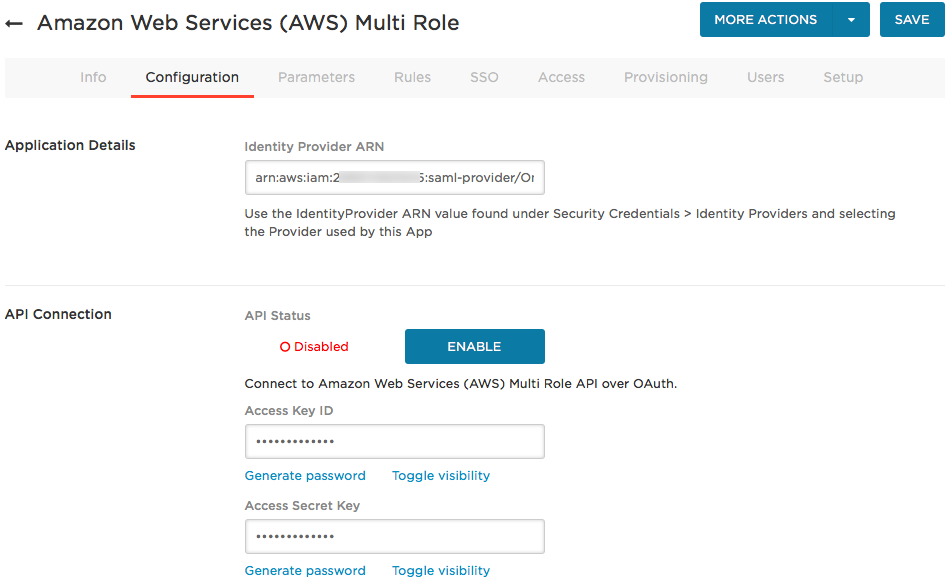
Task: Click the MORE ACTIONS button
Action: click(765, 20)
